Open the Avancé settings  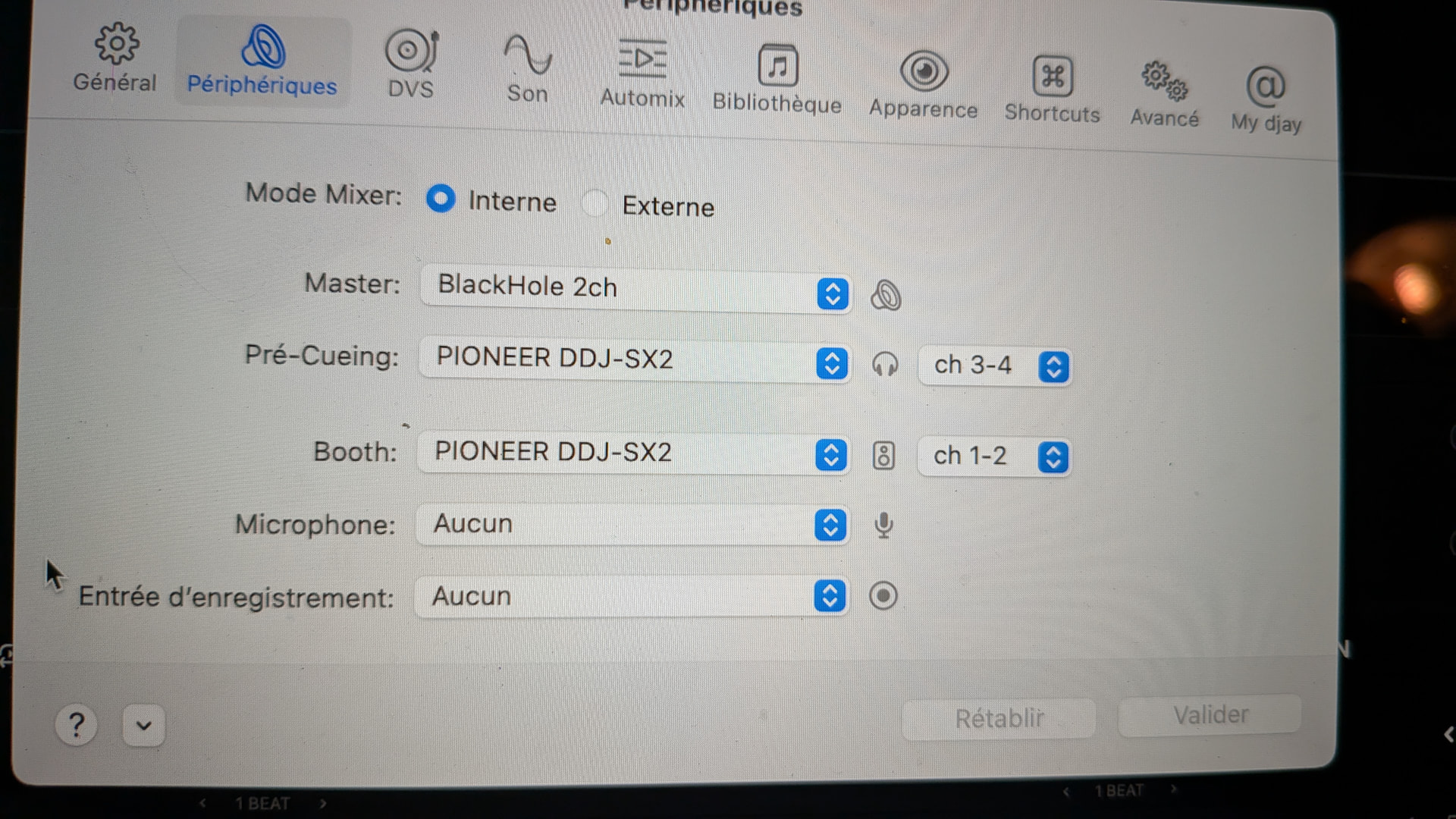point(1164,94)
